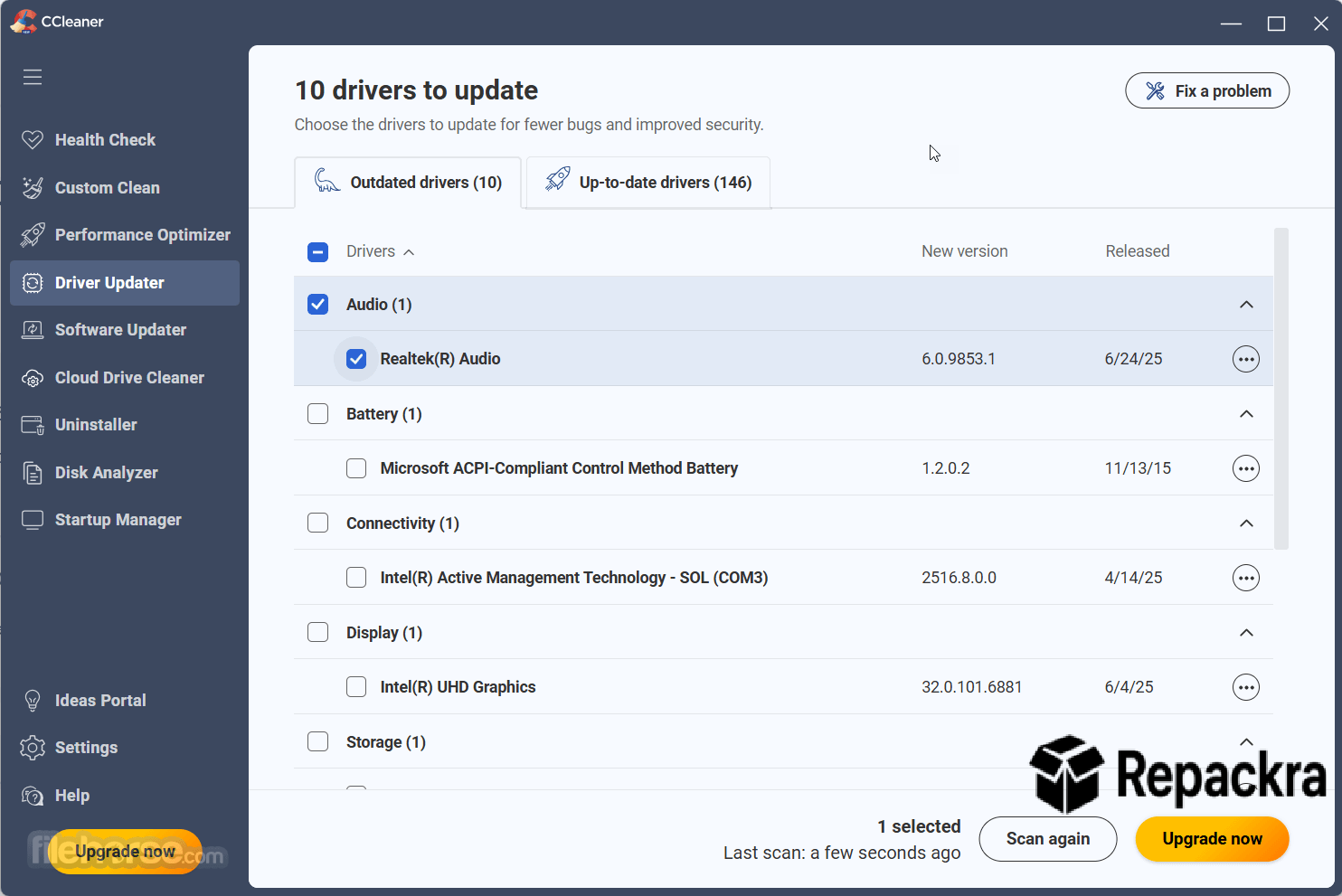Screen dimensions: 1342x896
Task: Click the dinosaur icon on Outdated drivers tab
Action: [x=326, y=181]
